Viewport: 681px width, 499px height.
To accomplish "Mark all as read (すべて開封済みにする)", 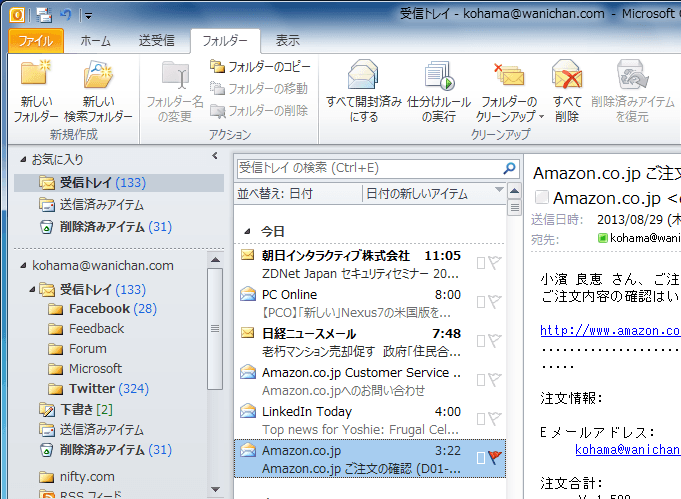I will coord(364,91).
